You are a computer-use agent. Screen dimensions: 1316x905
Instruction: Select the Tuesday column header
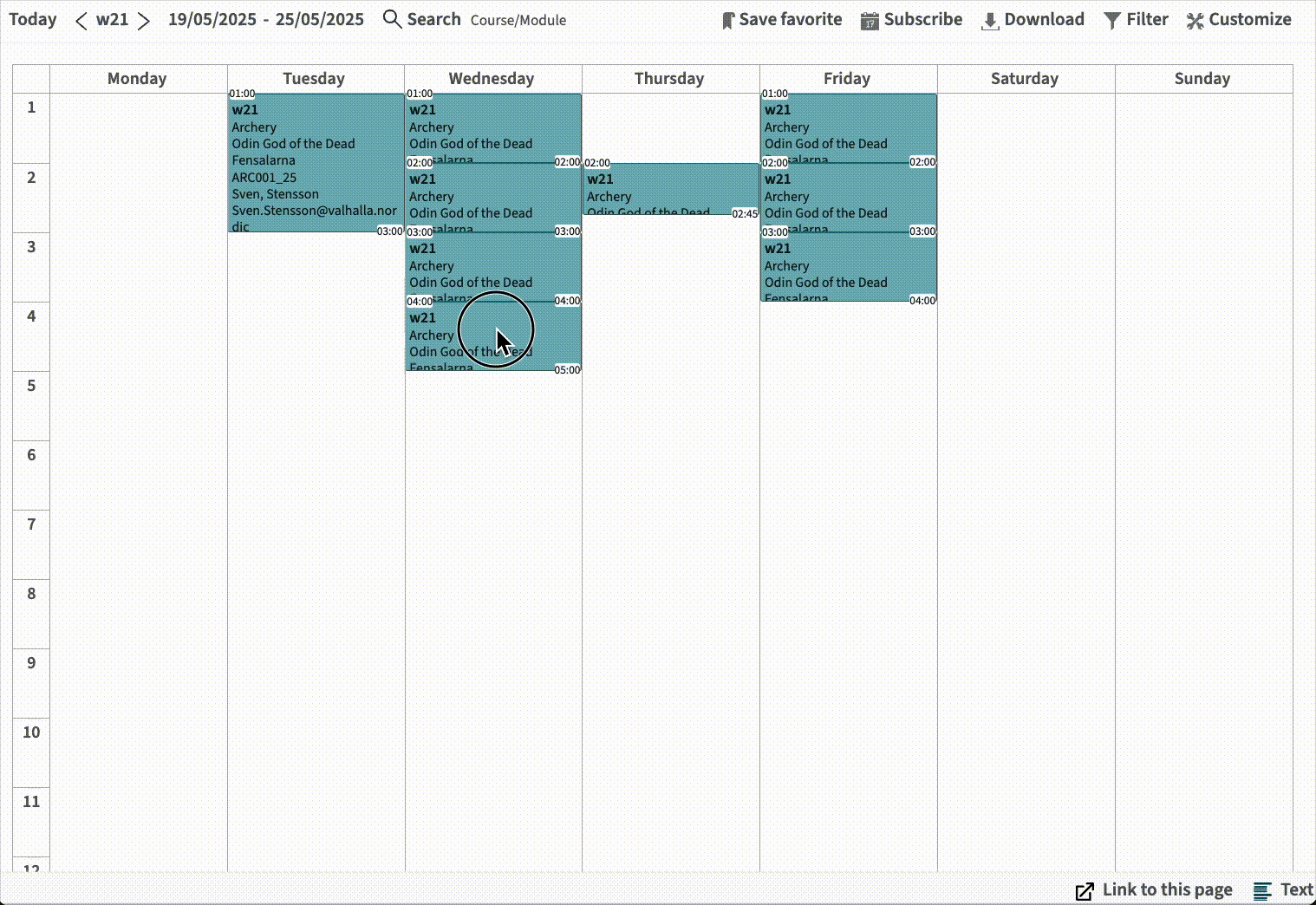(x=314, y=78)
